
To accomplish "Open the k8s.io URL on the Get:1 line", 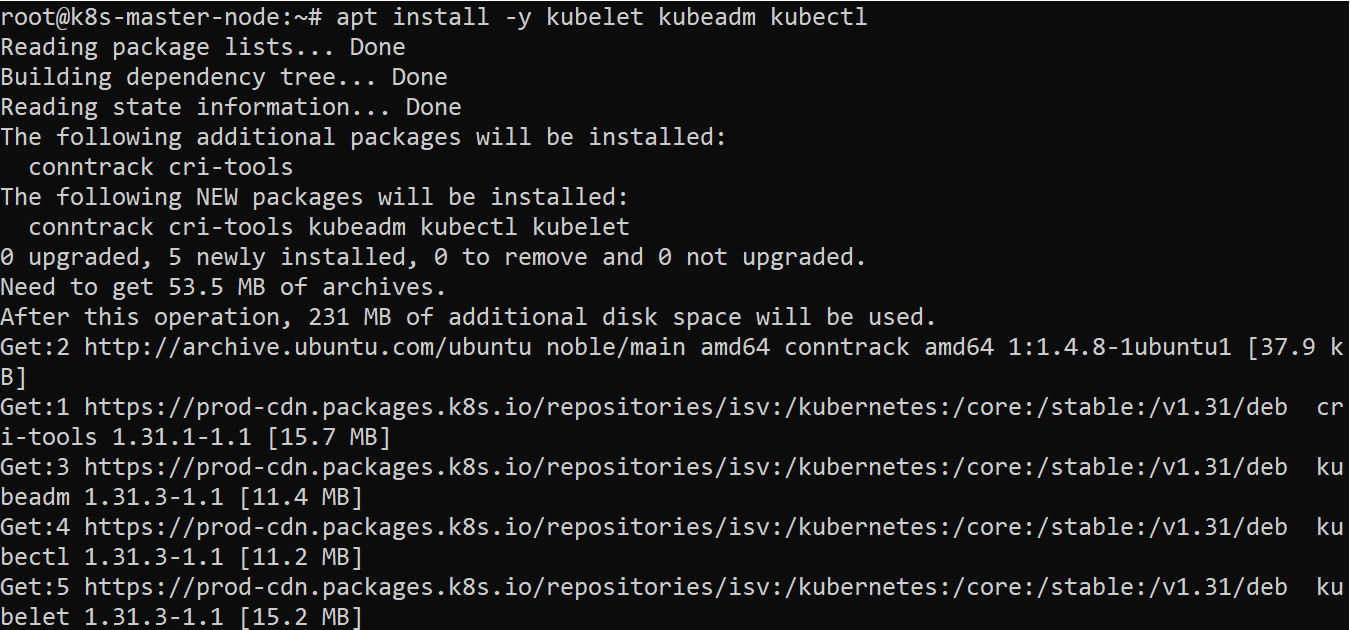I will point(685,407).
